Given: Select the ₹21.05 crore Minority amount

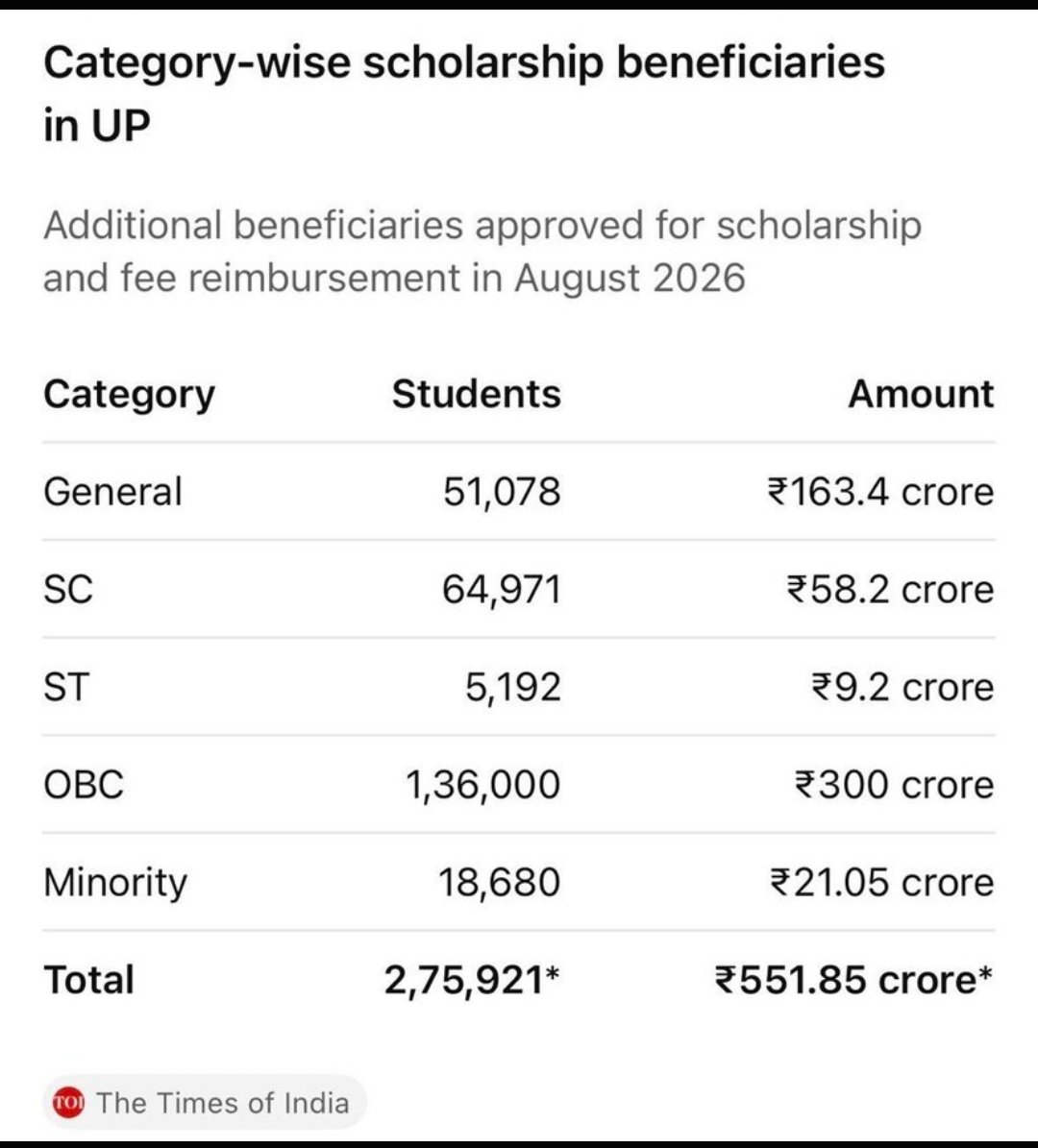Looking at the screenshot, I should point(882,882).
